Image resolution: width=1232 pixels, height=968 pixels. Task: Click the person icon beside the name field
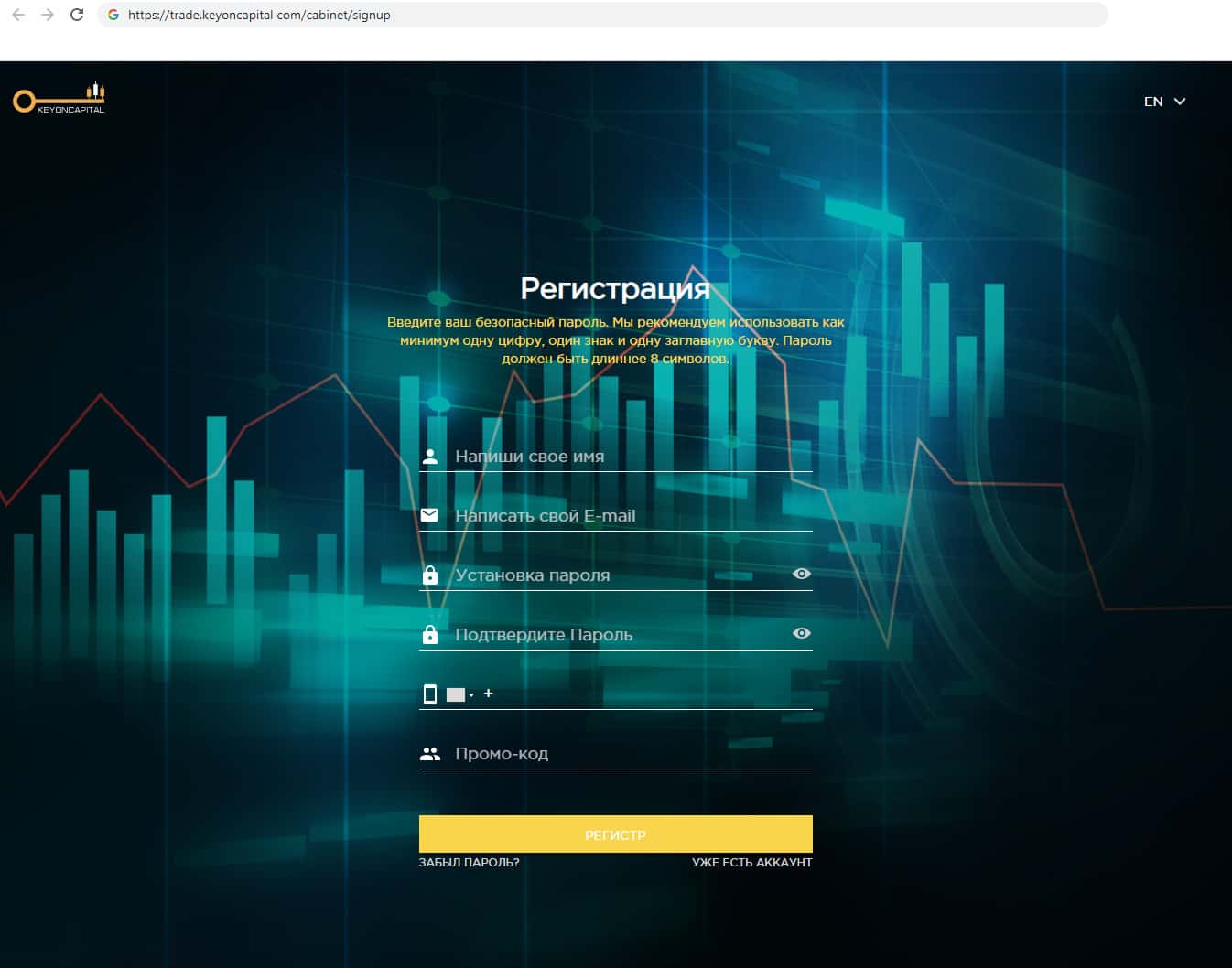(430, 457)
